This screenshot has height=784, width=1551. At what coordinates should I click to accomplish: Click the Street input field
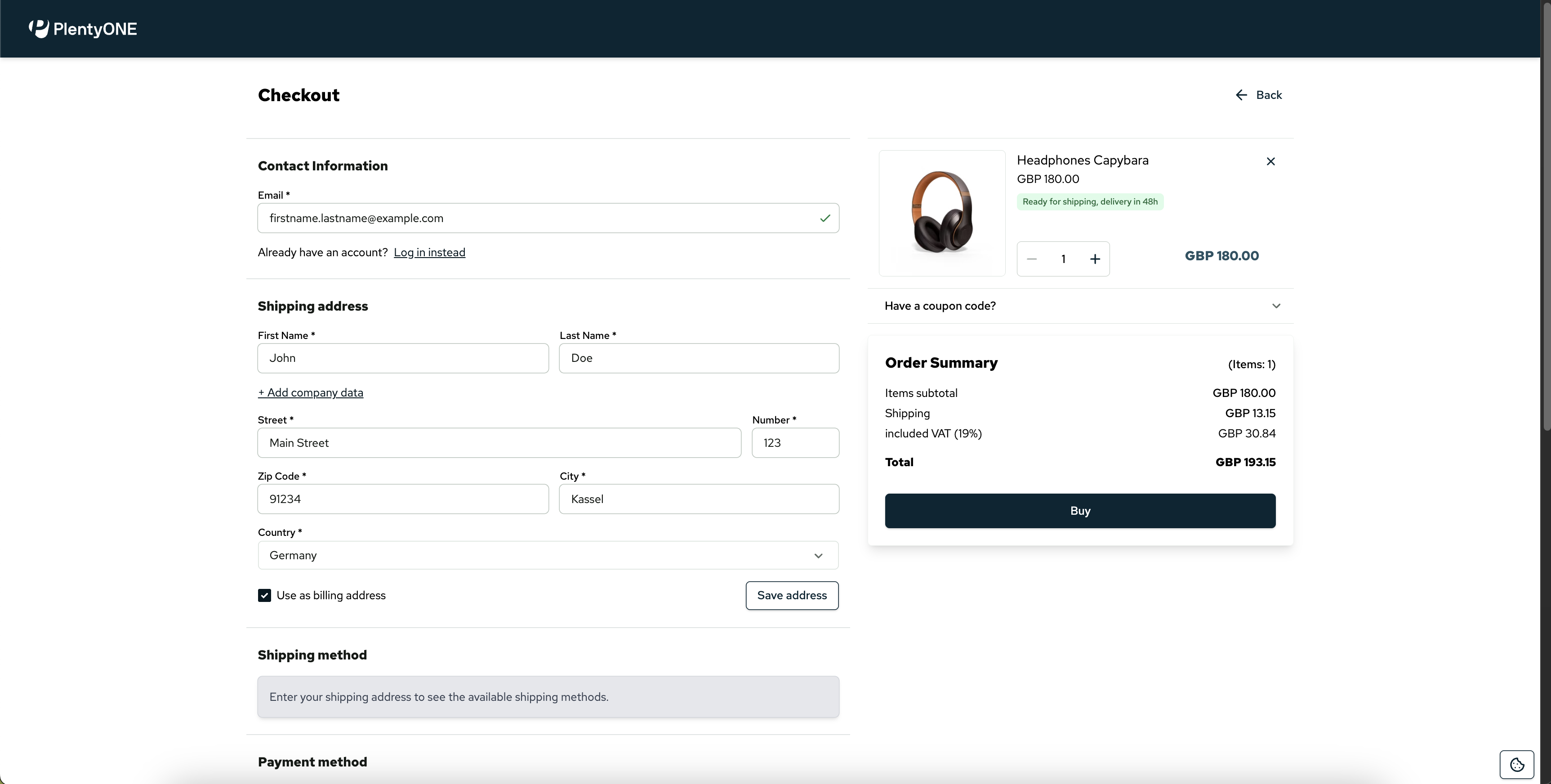click(x=499, y=443)
